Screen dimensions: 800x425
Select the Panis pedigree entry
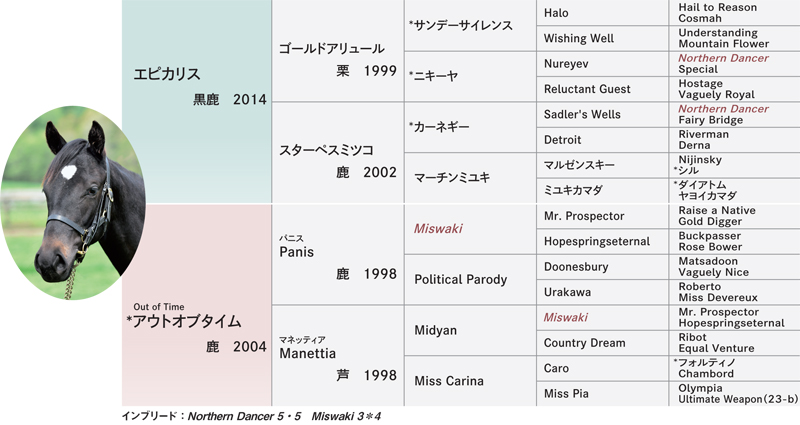(338, 255)
